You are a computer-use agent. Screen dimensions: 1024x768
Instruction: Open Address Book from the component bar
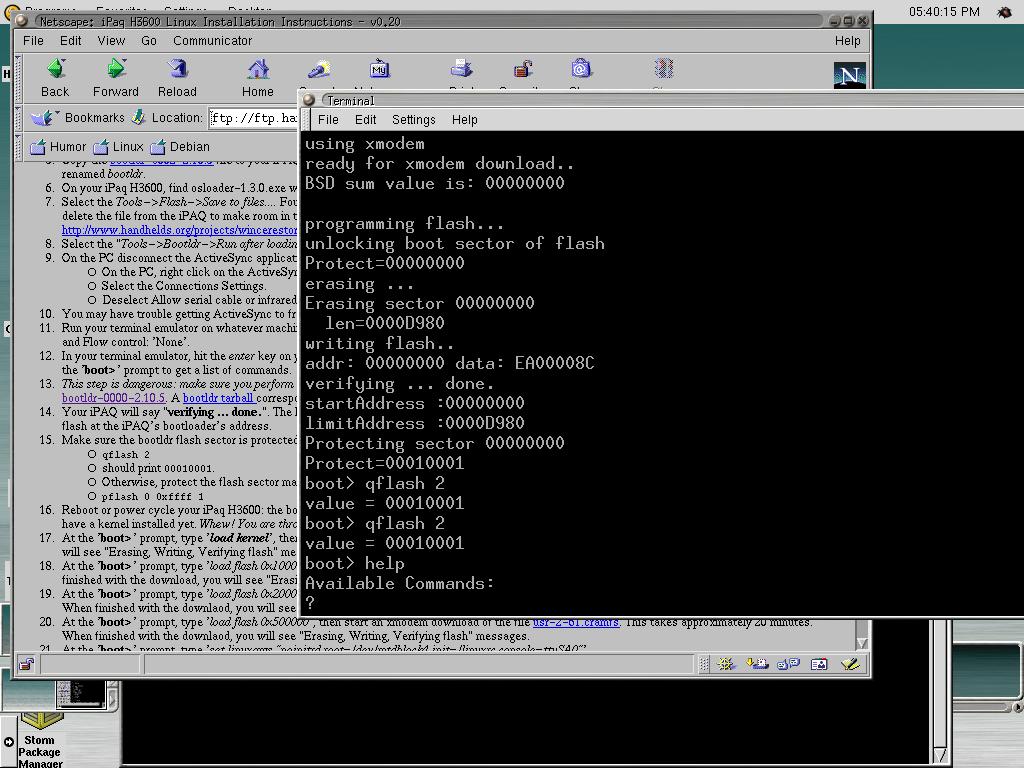pyautogui.click(x=819, y=664)
